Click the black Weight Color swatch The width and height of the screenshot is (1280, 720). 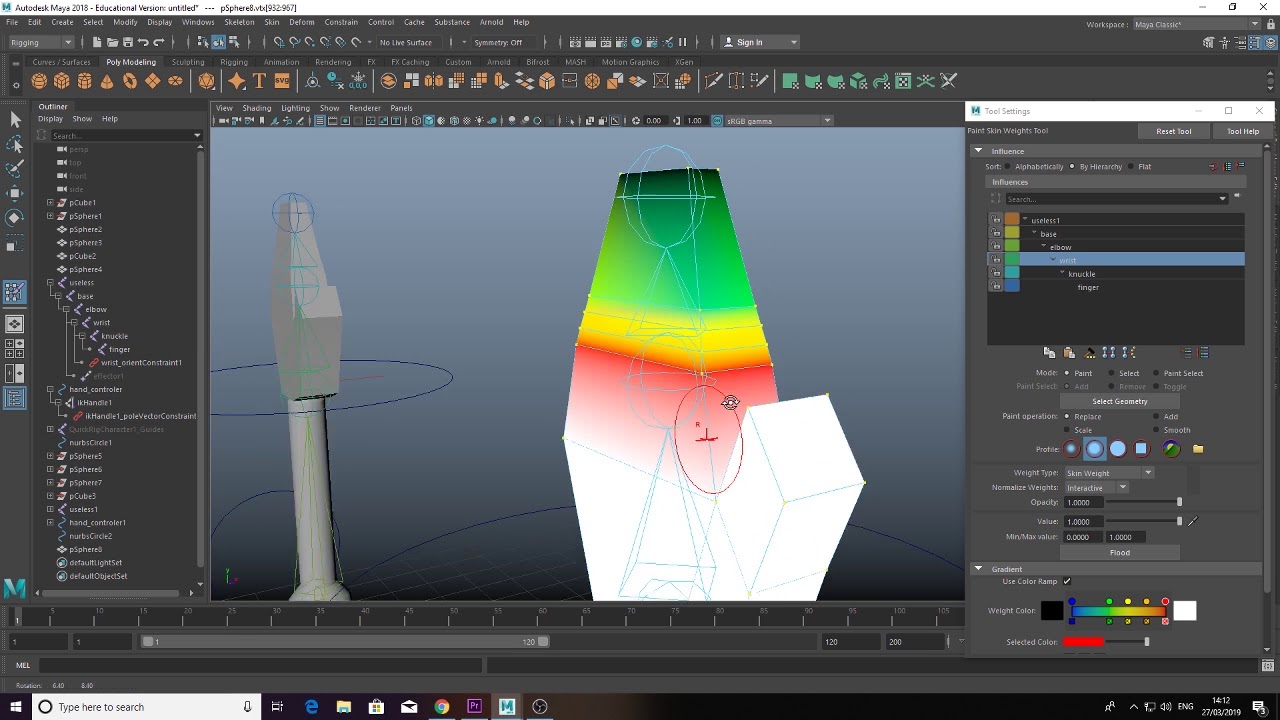tap(1052, 611)
